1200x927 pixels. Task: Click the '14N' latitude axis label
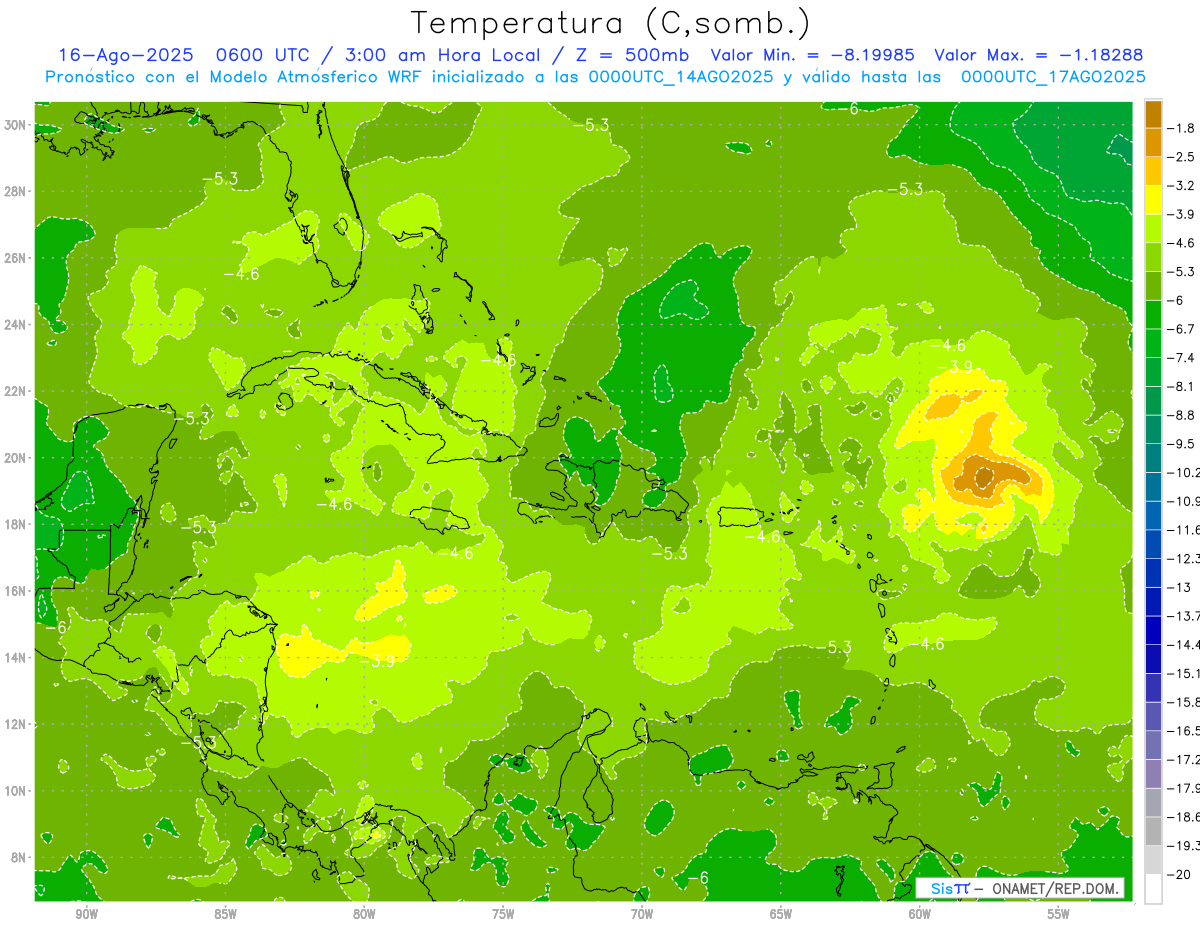[14, 658]
